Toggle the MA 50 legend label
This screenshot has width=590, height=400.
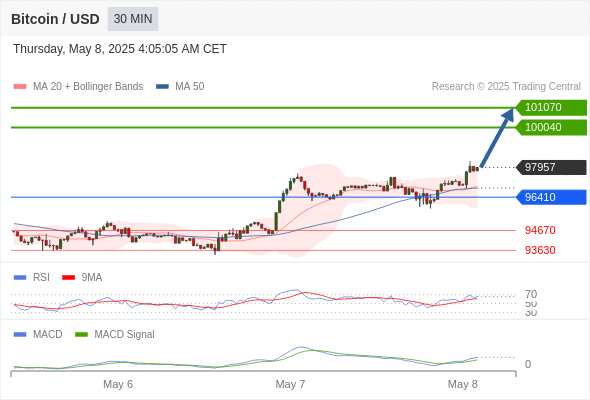click(x=190, y=87)
